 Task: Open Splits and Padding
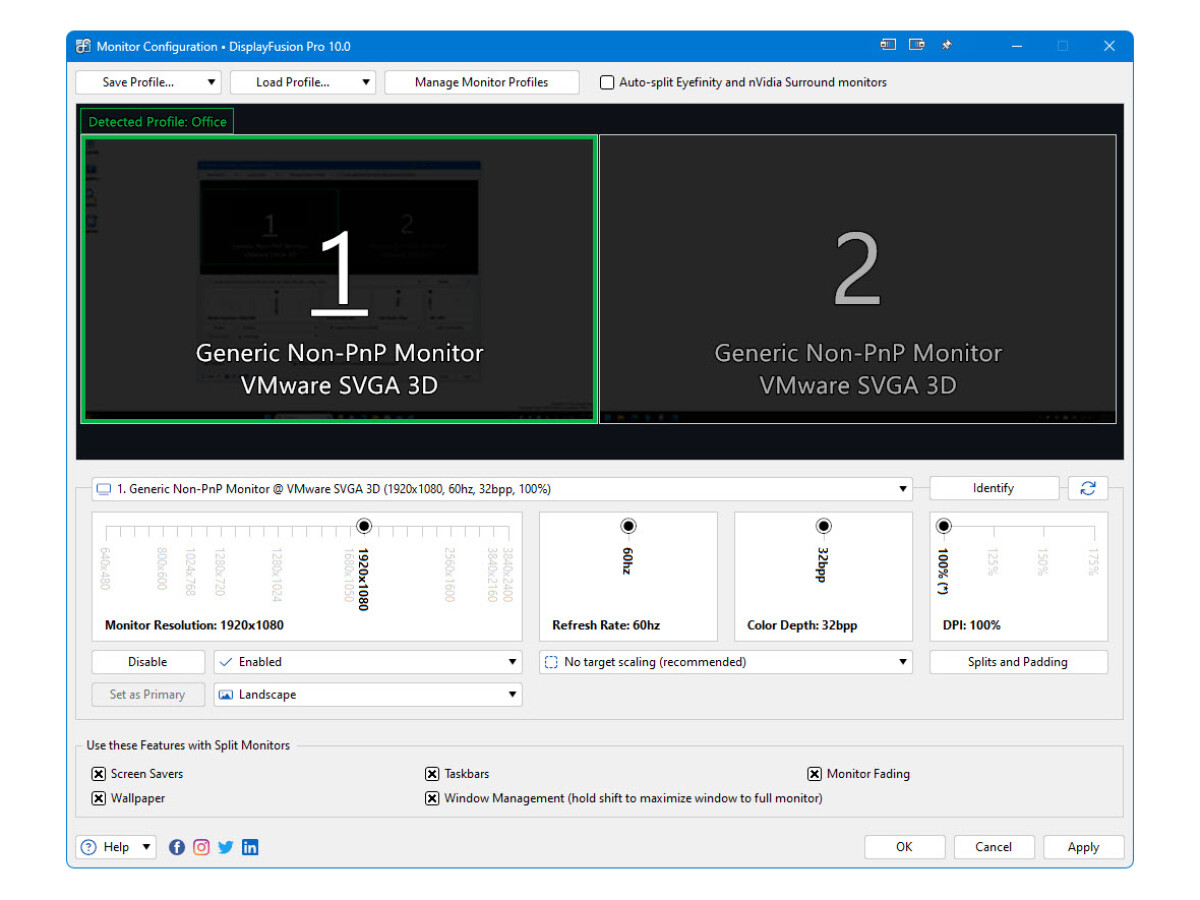[x=1018, y=662]
